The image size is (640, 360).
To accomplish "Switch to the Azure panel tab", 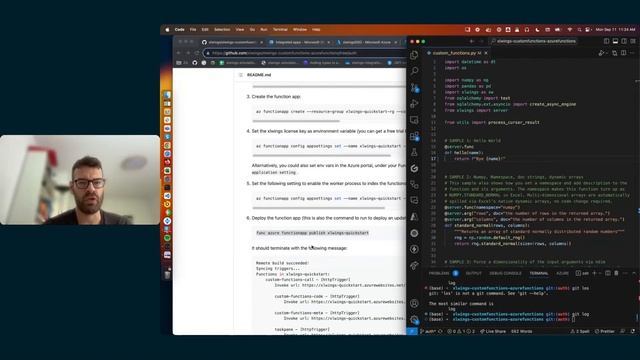I will pyautogui.click(x=562, y=273).
